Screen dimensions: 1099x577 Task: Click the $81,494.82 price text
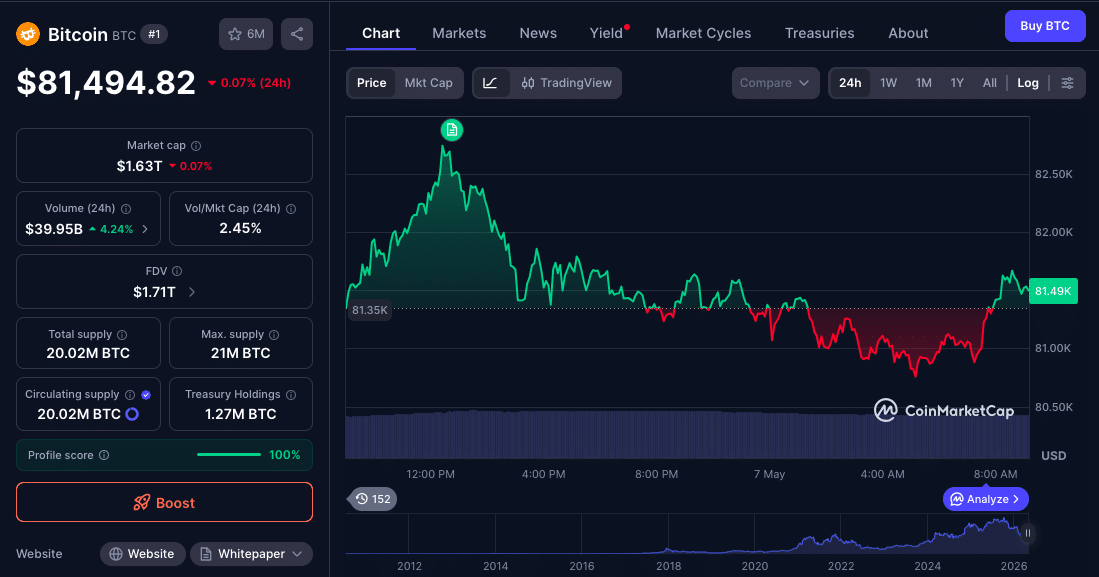point(106,83)
